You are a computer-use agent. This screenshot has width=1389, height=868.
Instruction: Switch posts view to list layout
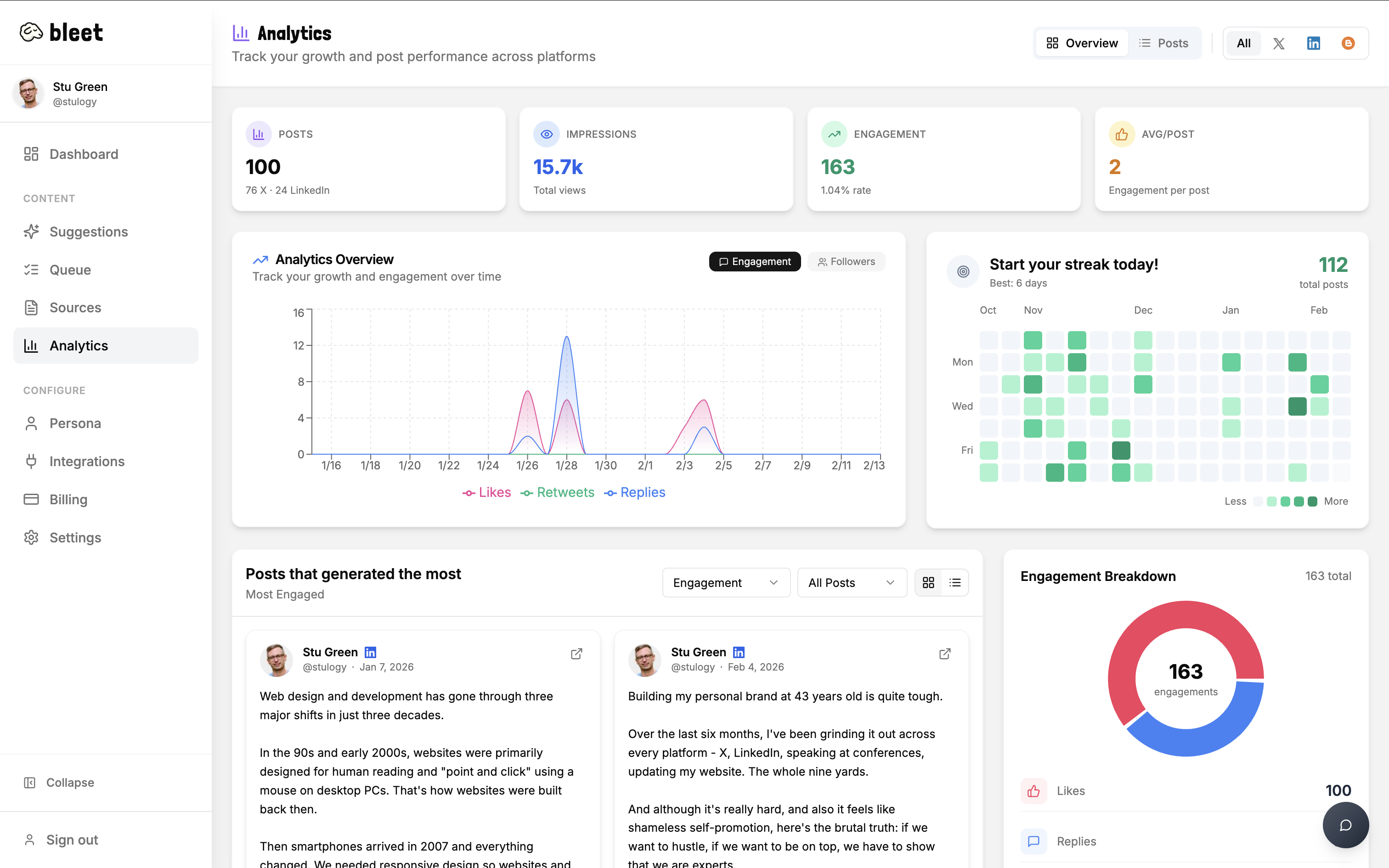click(x=954, y=582)
